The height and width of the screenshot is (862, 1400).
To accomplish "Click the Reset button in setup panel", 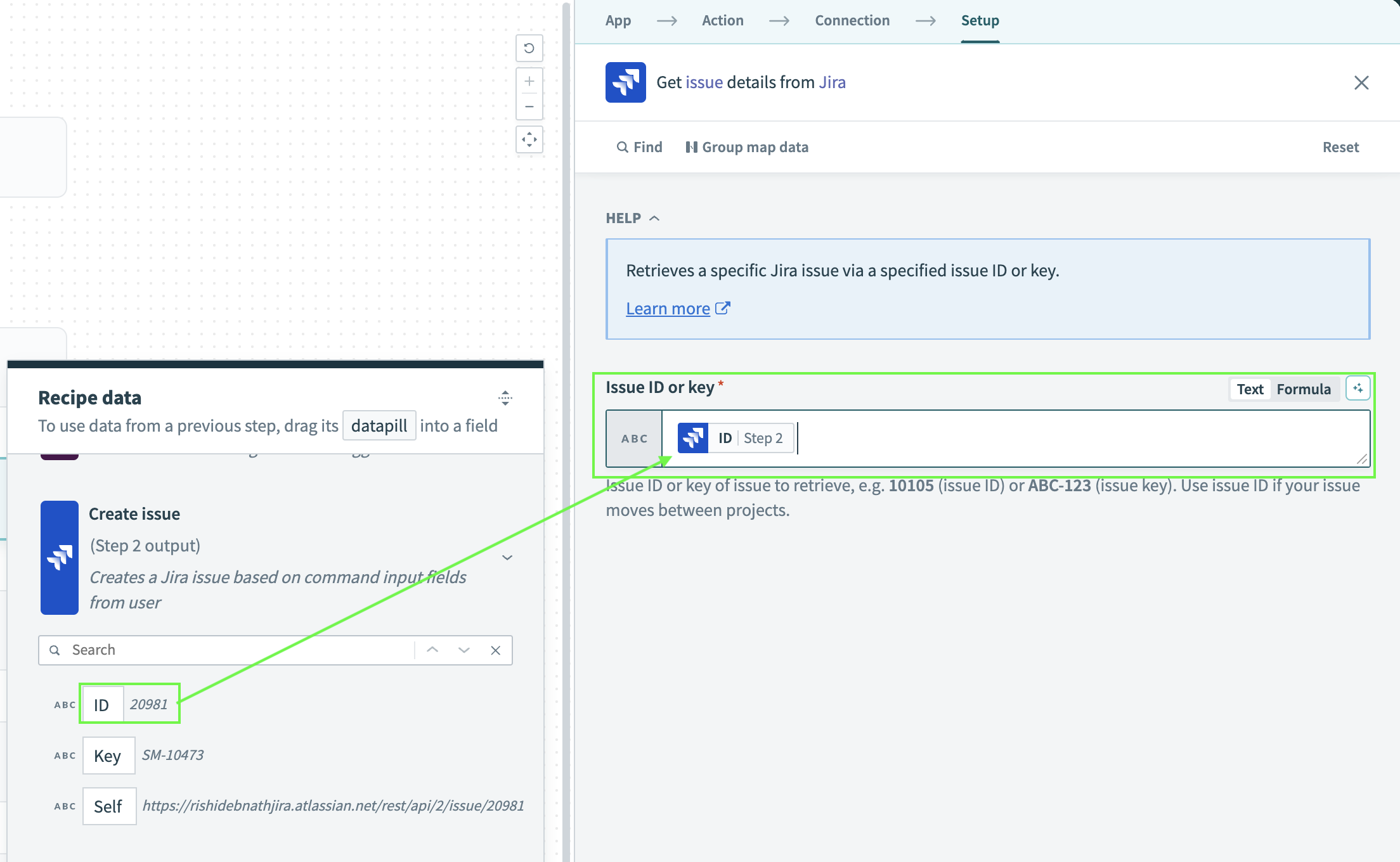I will coord(1339,146).
